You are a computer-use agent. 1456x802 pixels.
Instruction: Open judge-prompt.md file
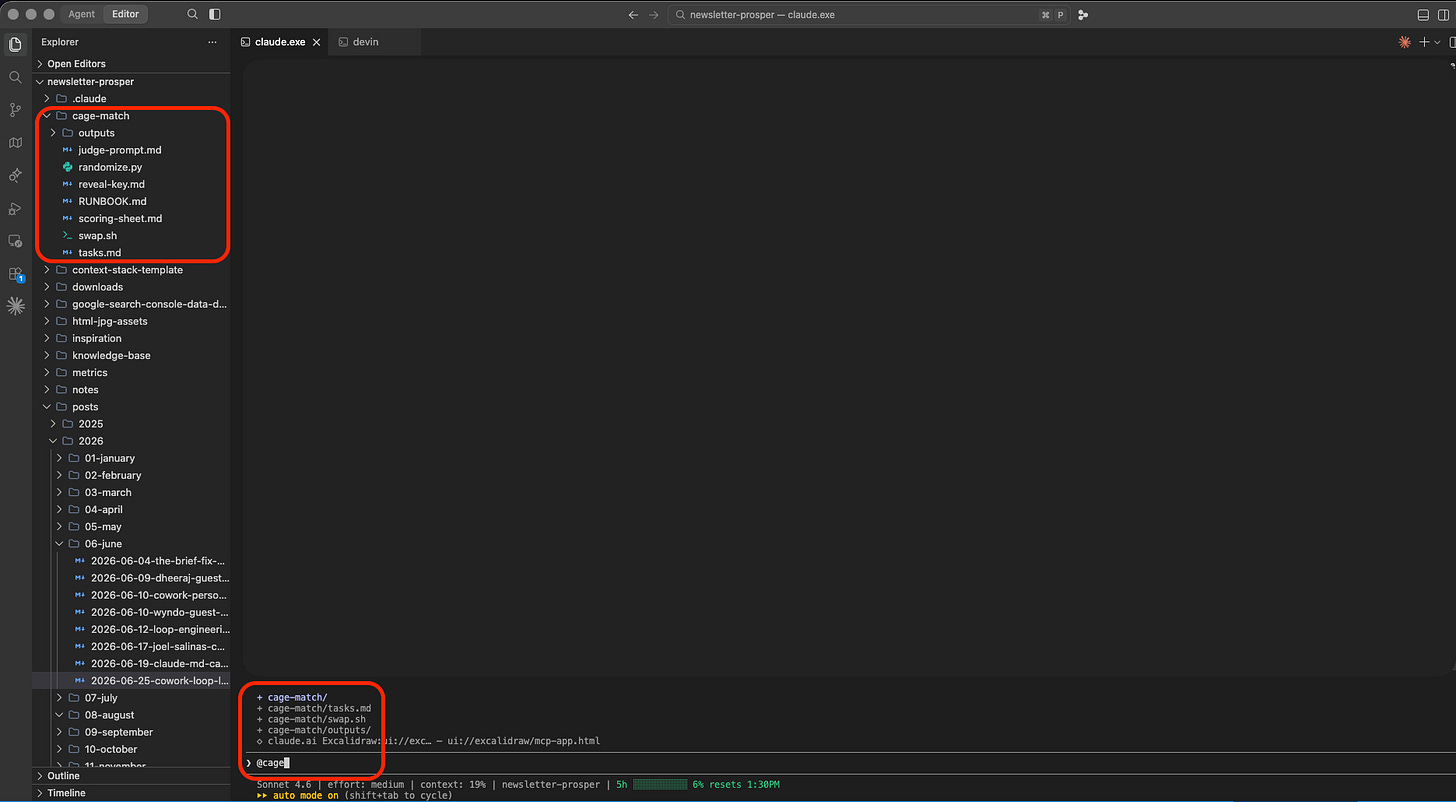tap(131, 149)
